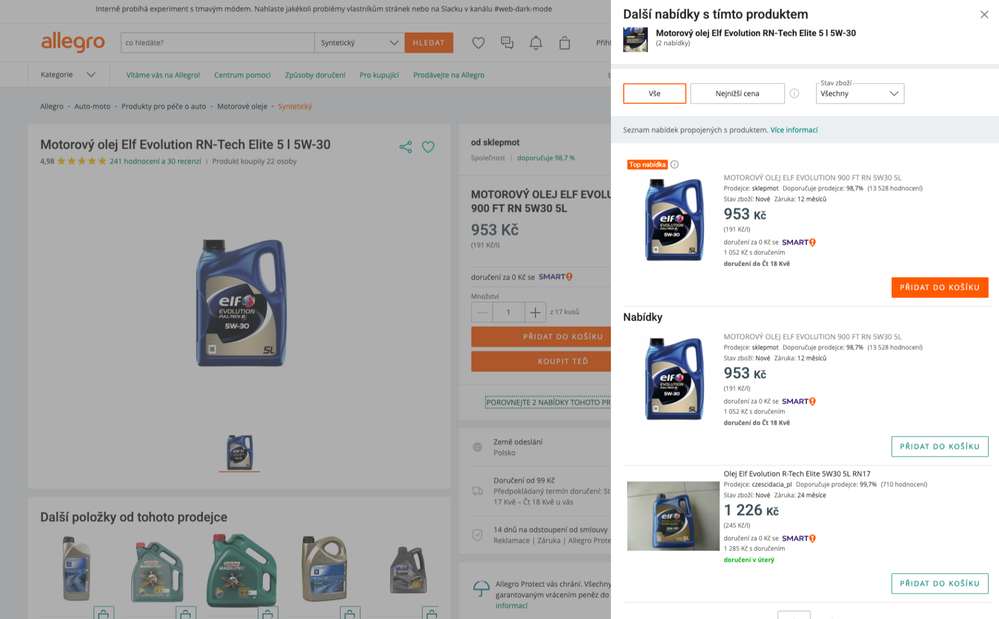The width and height of the screenshot is (999, 619).
Task: Switch to the Nejnižší cena filter
Action: (x=737, y=94)
